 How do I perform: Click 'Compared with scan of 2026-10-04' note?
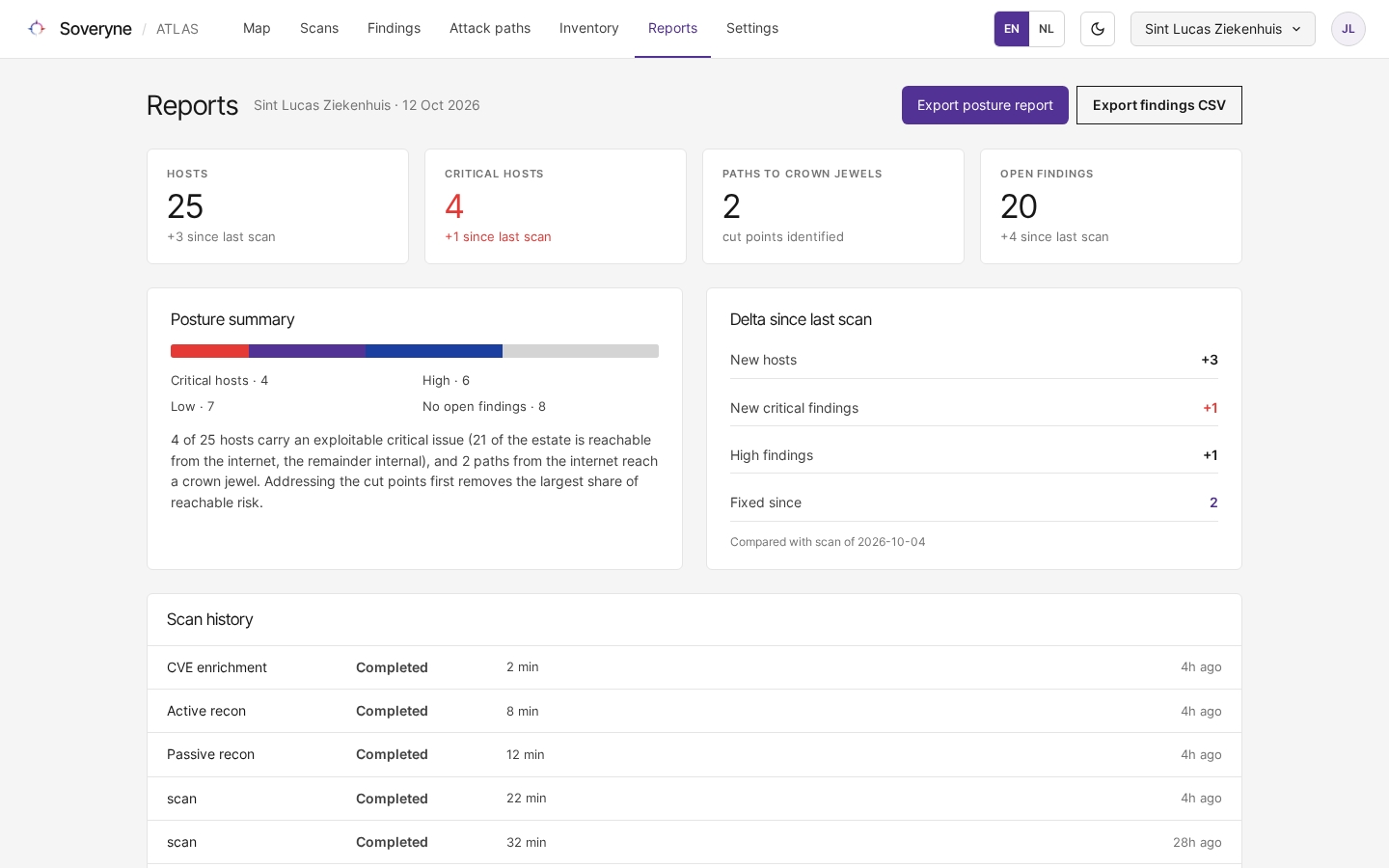pyautogui.click(x=828, y=542)
